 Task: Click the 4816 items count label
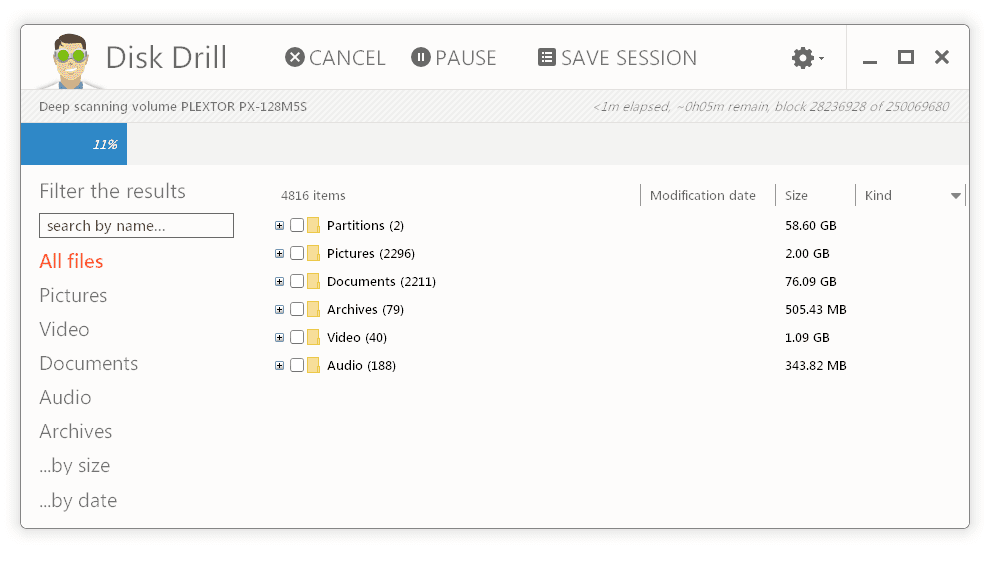[313, 195]
